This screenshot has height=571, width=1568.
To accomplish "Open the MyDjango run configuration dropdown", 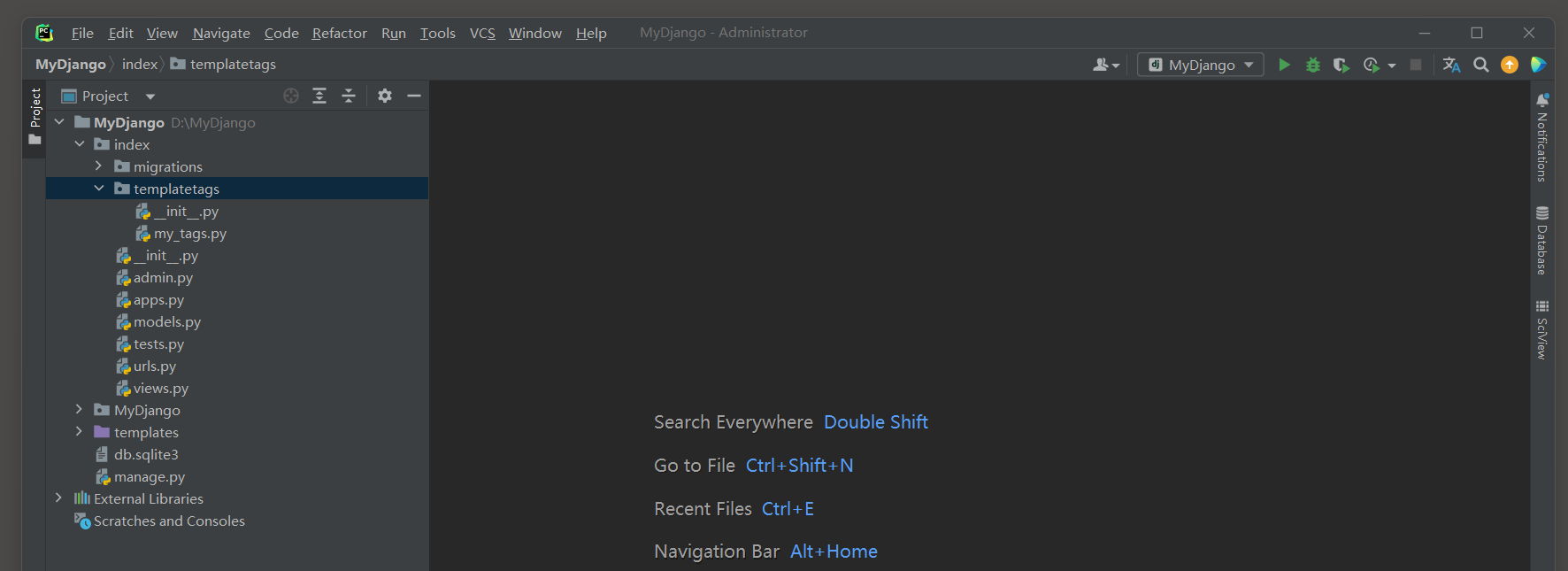I will pyautogui.click(x=1201, y=65).
